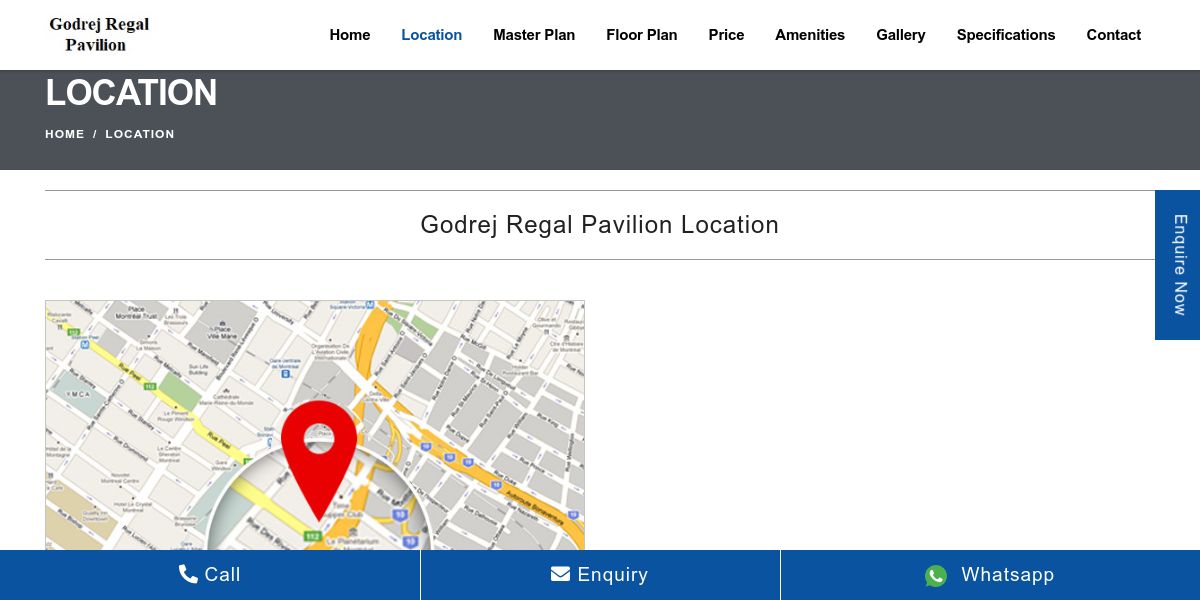The width and height of the screenshot is (1200, 600).
Task: Click the Call button in bottom bar
Action: click(210, 575)
